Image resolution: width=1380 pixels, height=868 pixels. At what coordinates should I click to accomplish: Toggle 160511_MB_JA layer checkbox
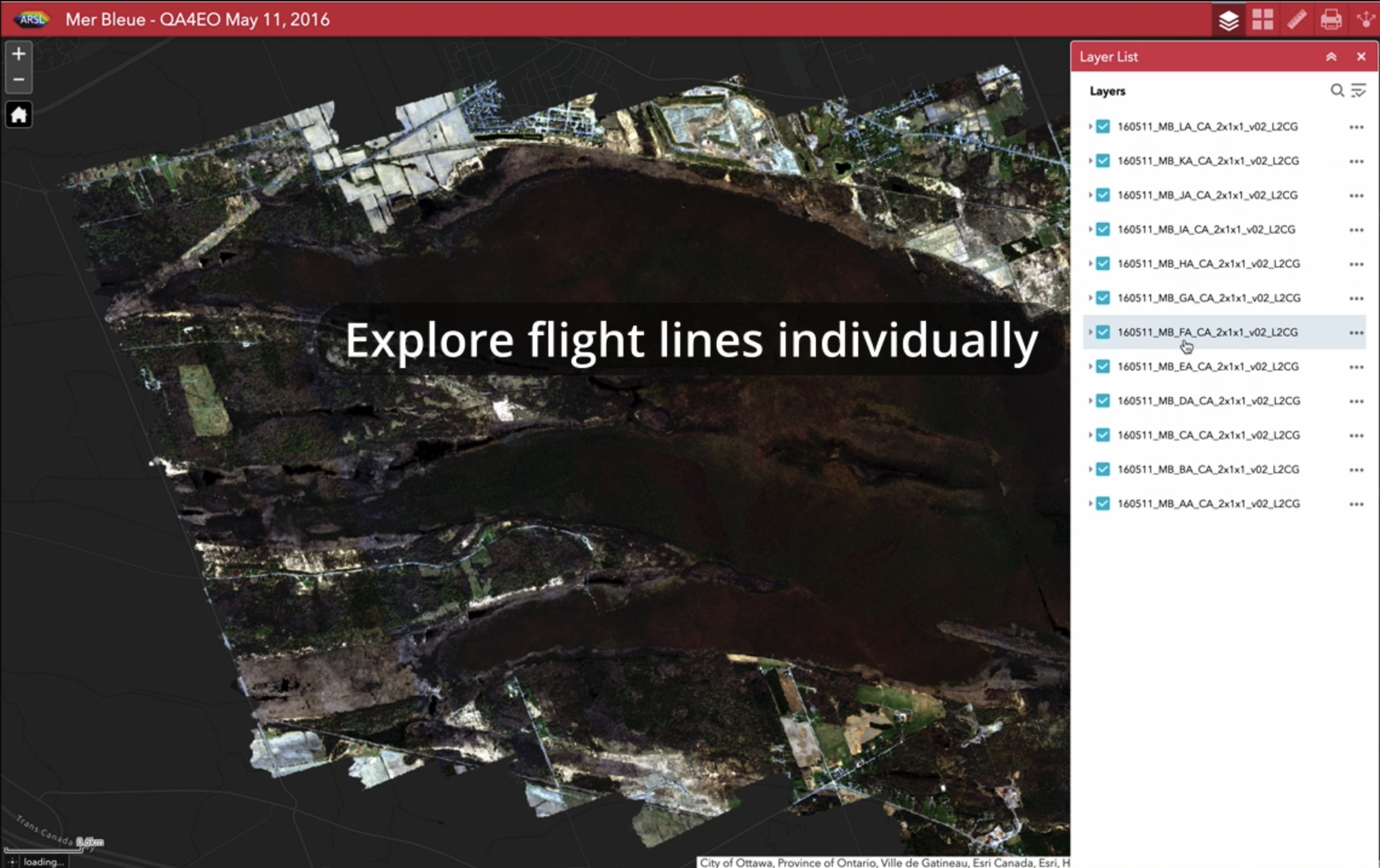click(x=1103, y=195)
